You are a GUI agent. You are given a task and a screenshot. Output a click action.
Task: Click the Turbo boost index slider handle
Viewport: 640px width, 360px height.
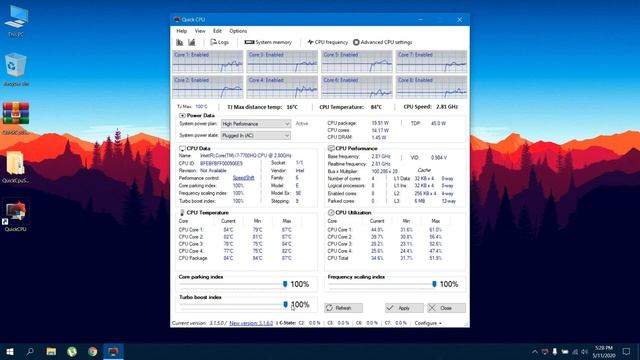[x=285, y=304]
